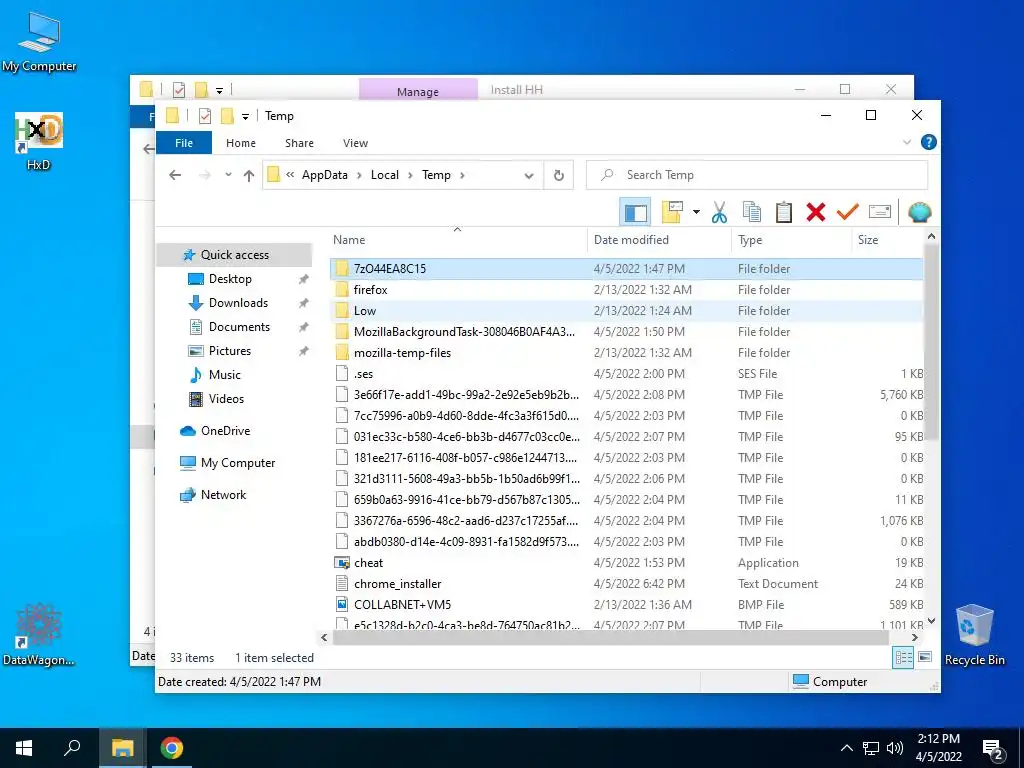Open the Recycle Bin desktop icon
This screenshot has height=768, width=1024.
pyautogui.click(x=974, y=635)
